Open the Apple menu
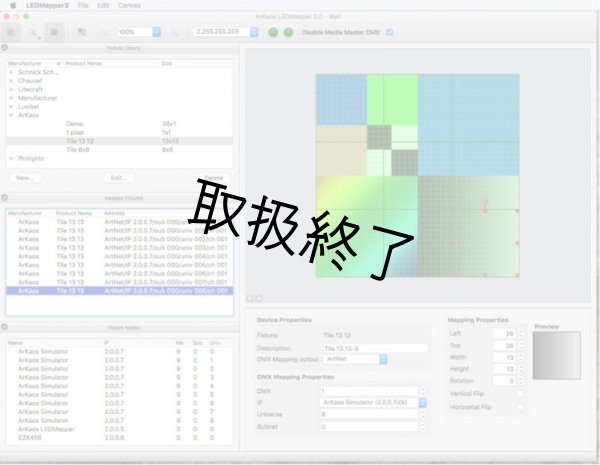The height and width of the screenshot is (465, 600). pos(13,5)
